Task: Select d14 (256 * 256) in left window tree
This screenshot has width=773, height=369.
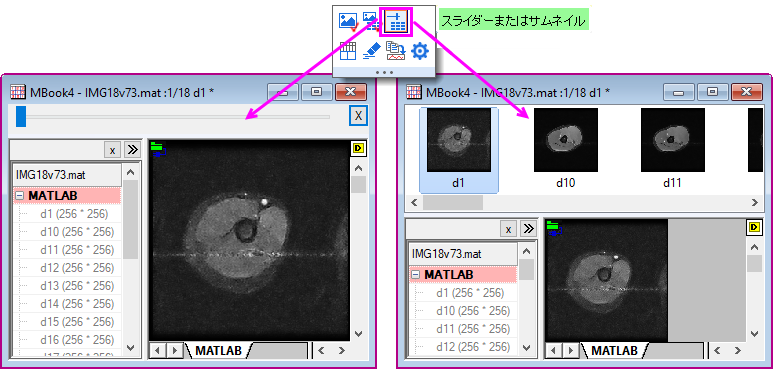Action: coord(77,303)
